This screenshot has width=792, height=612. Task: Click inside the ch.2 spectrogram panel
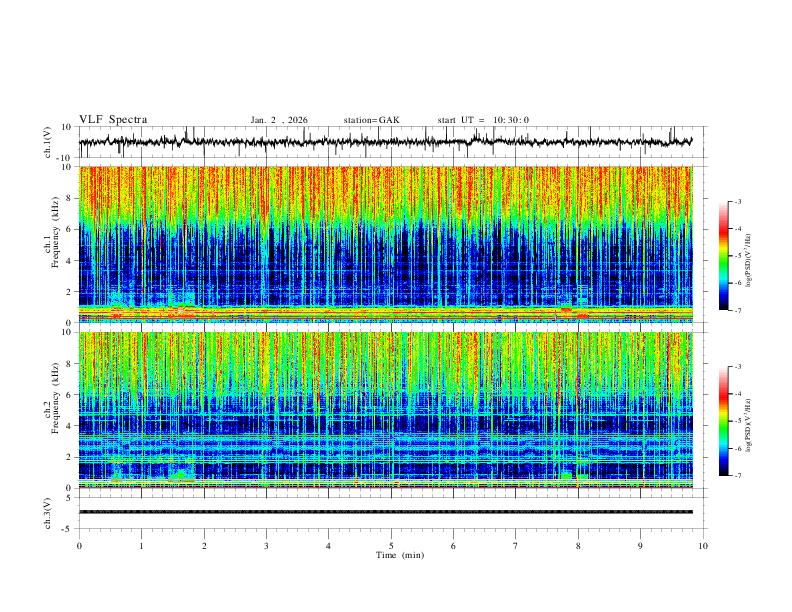pos(386,410)
